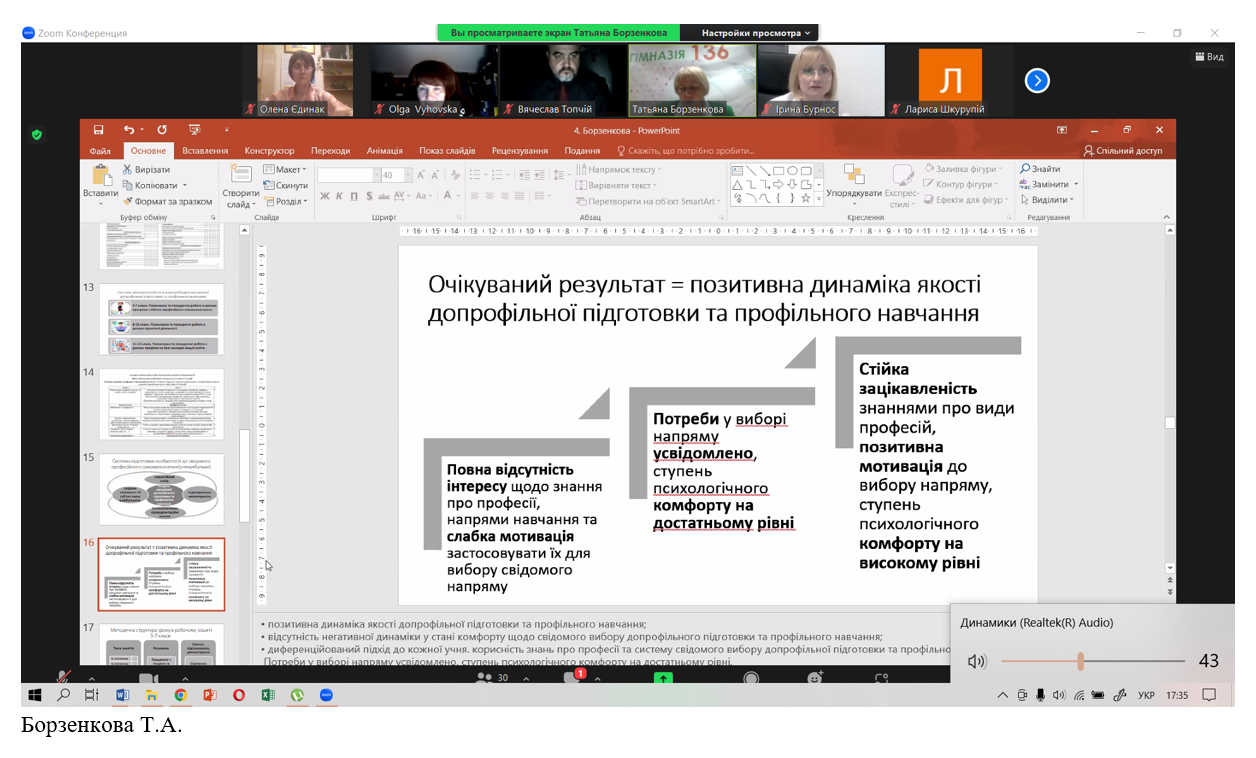This screenshot has height=758, width=1256.
Task: Open the Макет layout dropdown
Action: [285, 170]
